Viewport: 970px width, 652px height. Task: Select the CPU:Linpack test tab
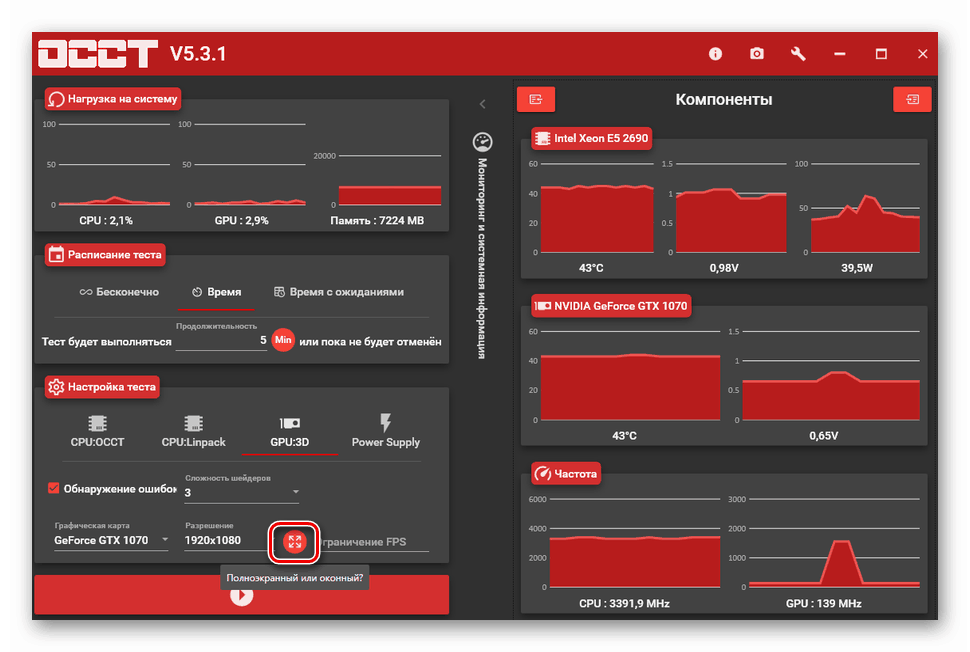[194, 431]
